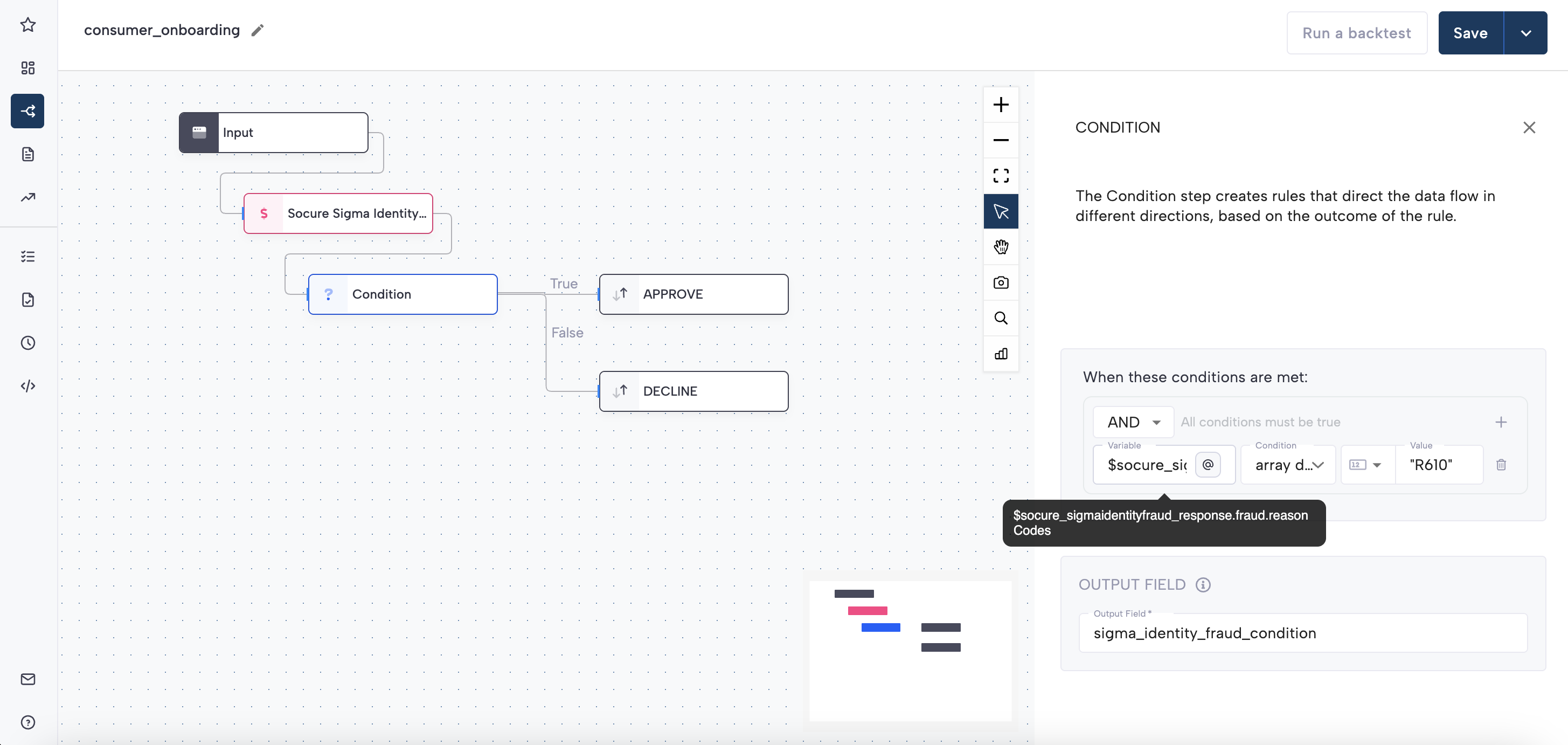1568x745 pixels.
Task: Click the zoom in plus icon
Action: [x=1001, y=105]
